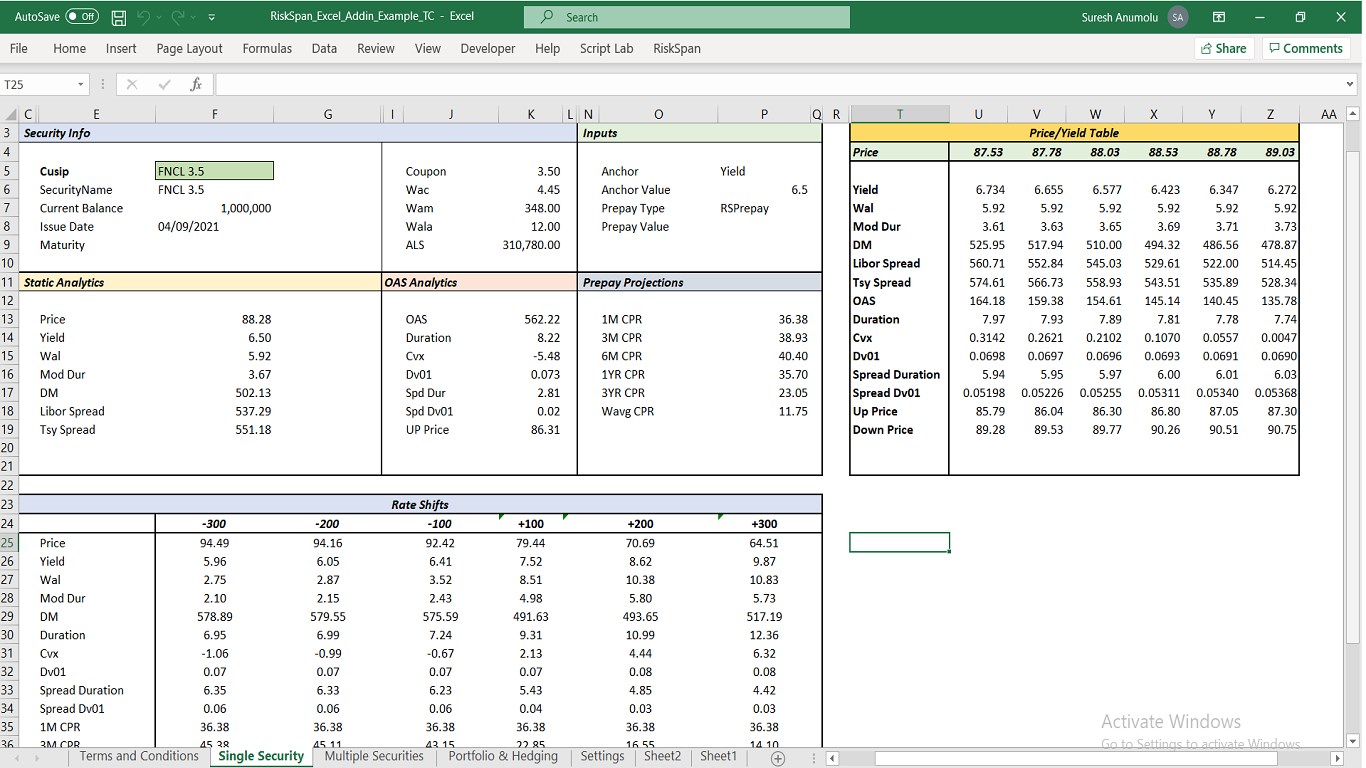
Task: Add a new sheet with plus icon
Action: pyautogui.click(x=778, y=758)
